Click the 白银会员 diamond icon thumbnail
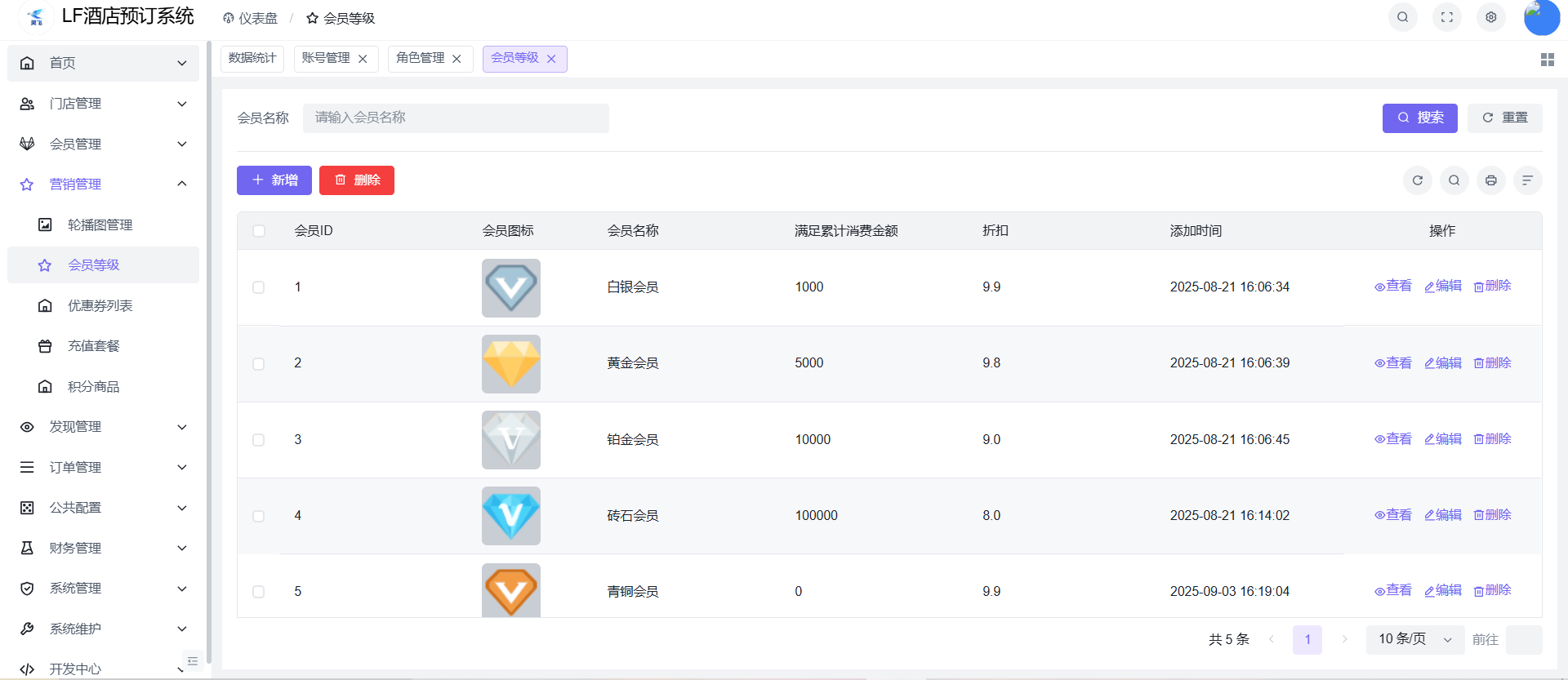1568x680 pixels. pyautogui.click(x=511, y=288)
